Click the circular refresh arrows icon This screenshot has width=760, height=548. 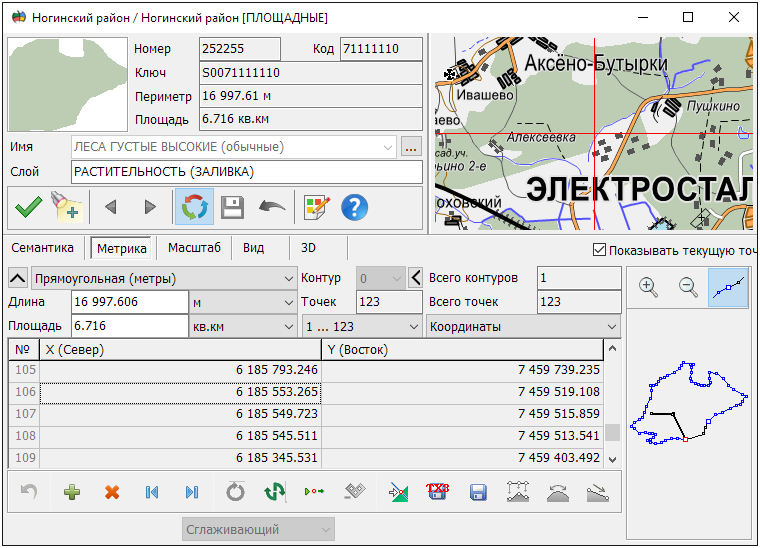click(193, 207)
